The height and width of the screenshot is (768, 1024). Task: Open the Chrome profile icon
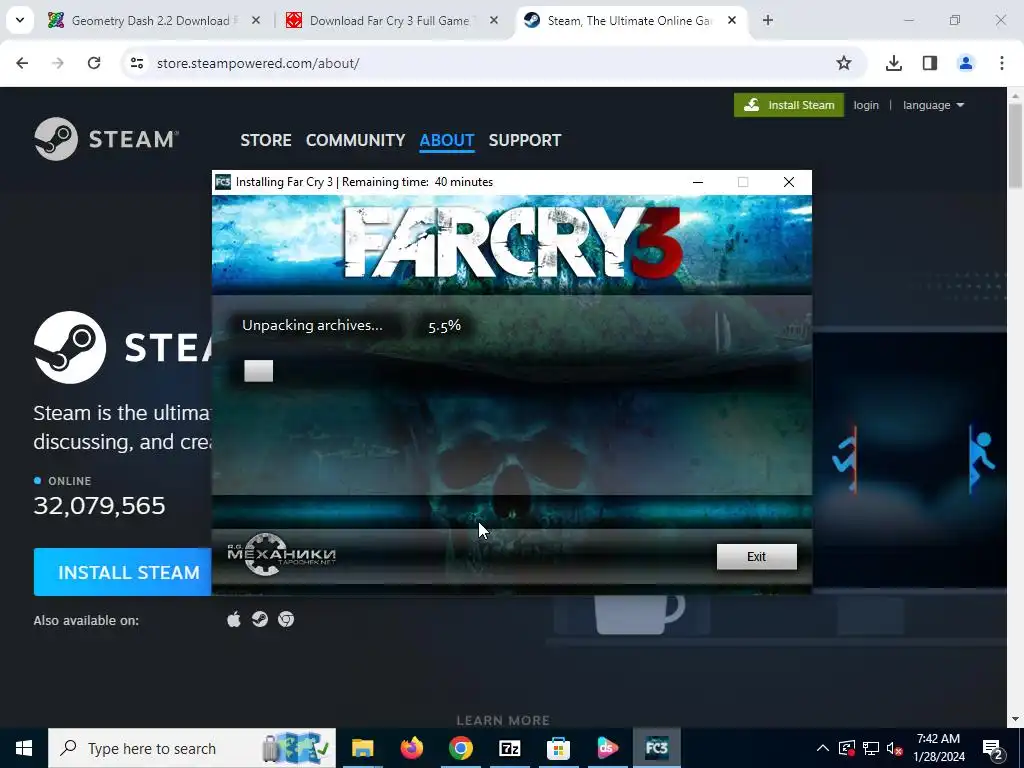click(966, 63)
